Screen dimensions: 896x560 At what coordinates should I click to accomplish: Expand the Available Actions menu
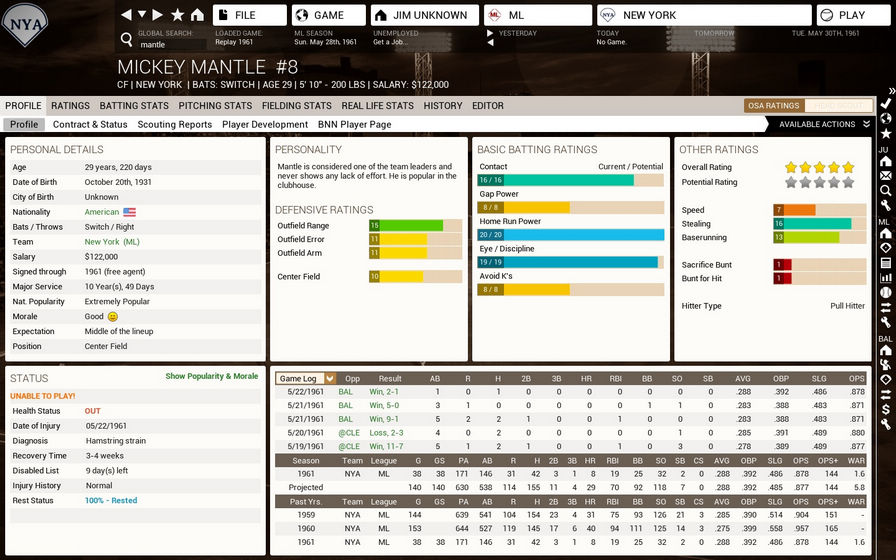[x=823, y=125]
